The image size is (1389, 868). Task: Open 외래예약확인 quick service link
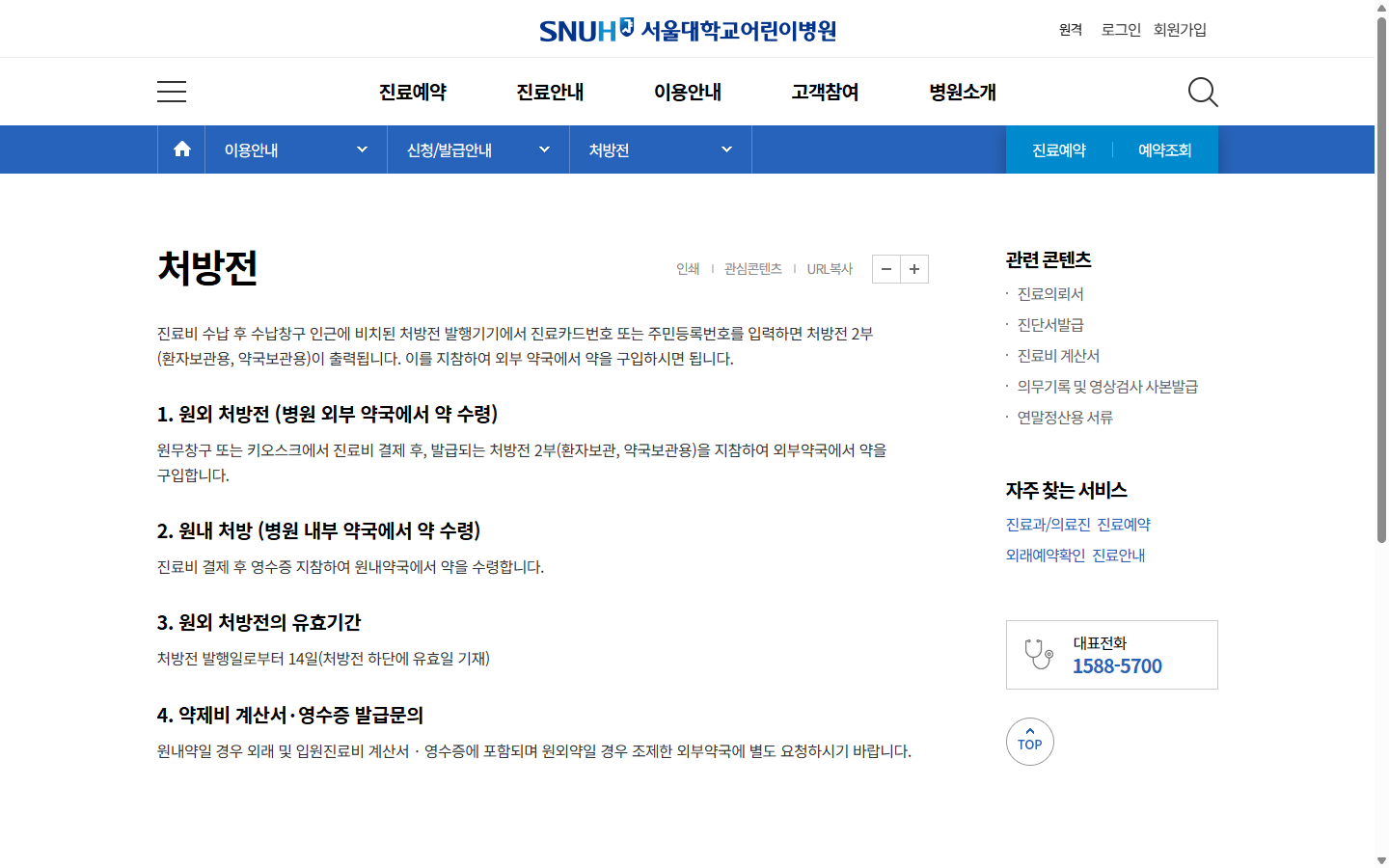(1046, 556)
